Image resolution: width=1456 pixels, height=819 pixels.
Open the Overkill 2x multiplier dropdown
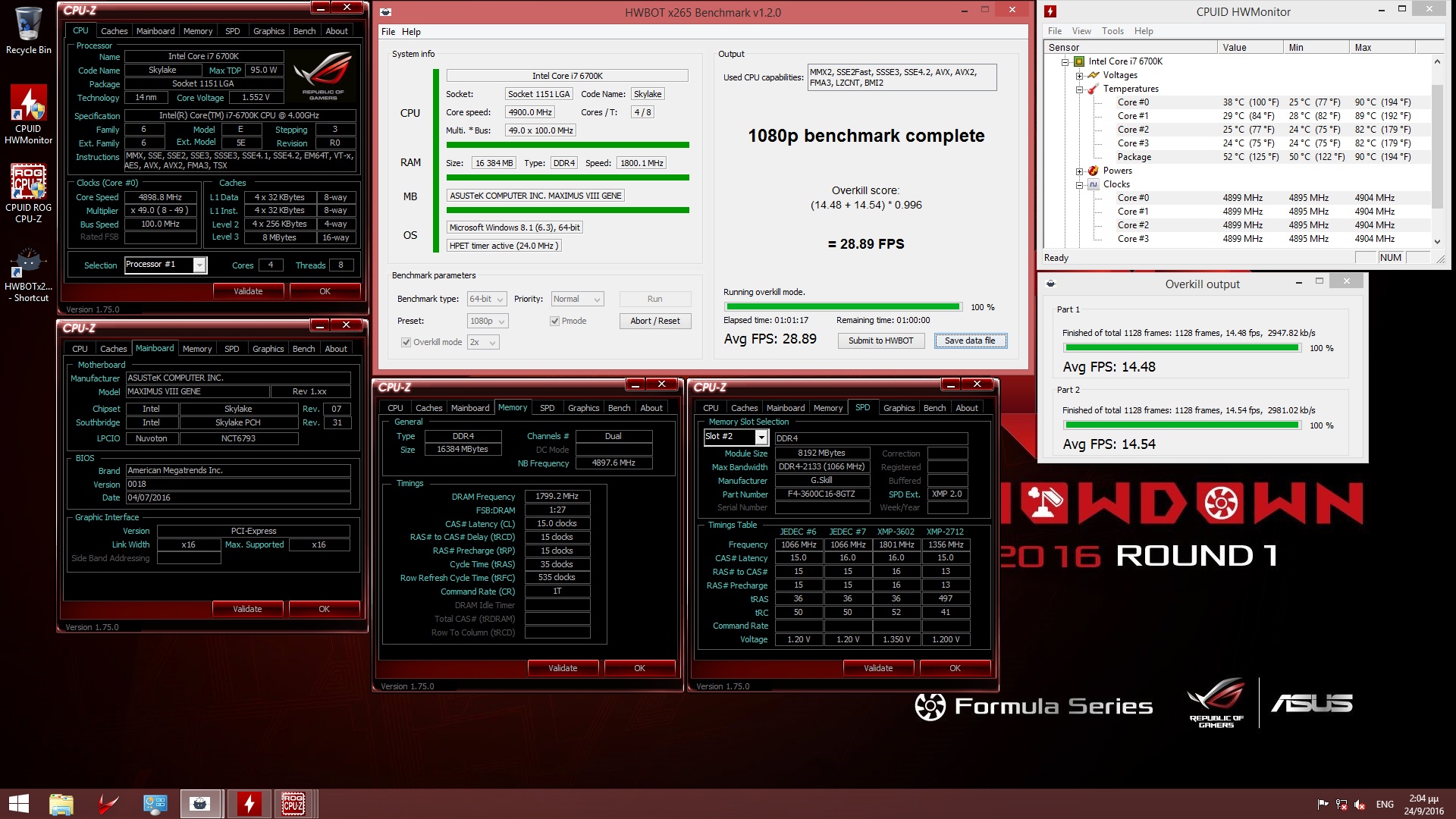483,342
